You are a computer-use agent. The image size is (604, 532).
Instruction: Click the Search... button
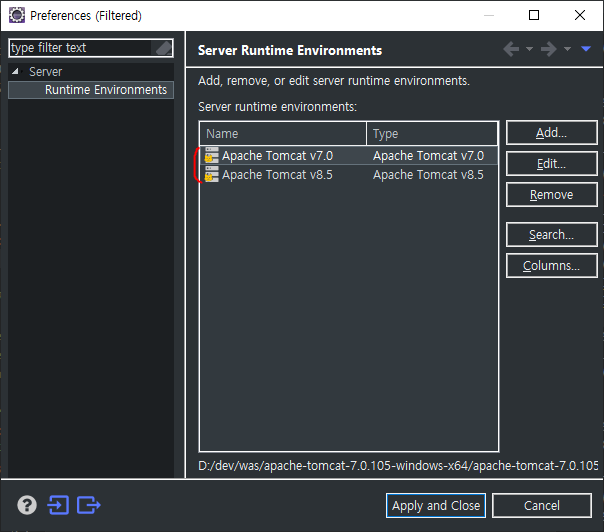click(x=552, y=235)
